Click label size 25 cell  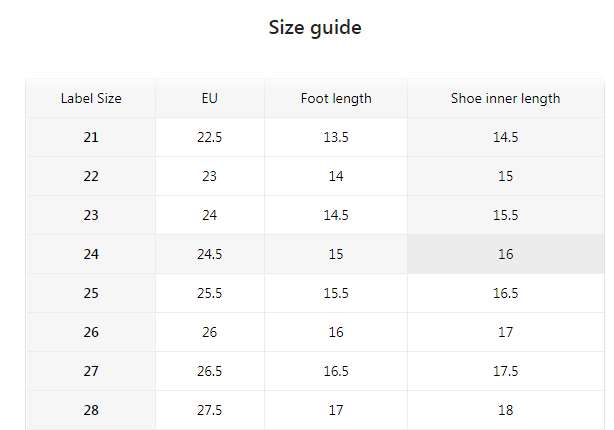pyautogui.click(x=91, y=293)
